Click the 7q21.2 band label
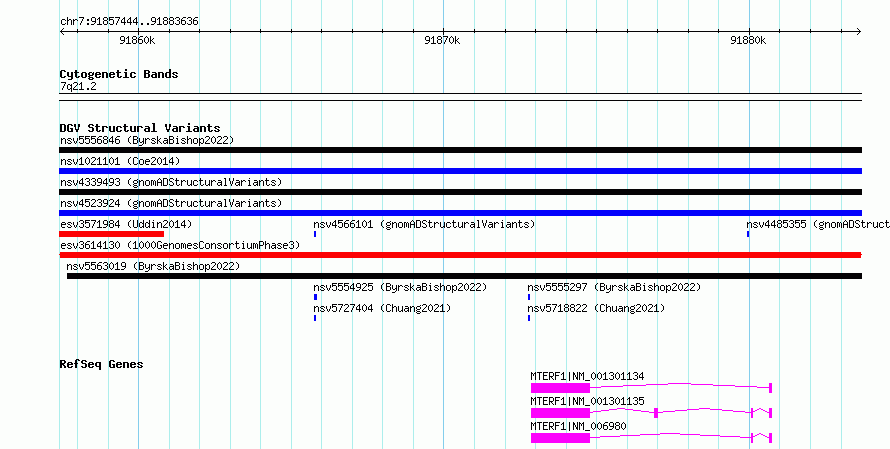 pos(78,86)
